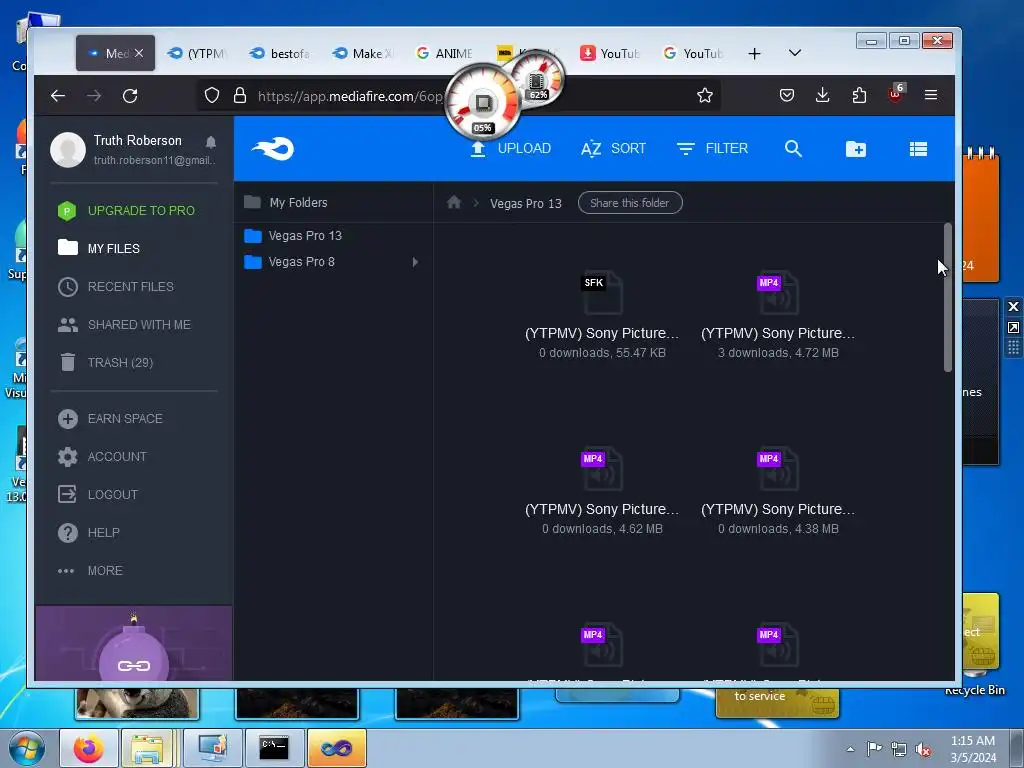The width and height of the screenshot is (1024, 768).
Task: Switch to the red download-icon YouTub tab
Action: [610, 54]
